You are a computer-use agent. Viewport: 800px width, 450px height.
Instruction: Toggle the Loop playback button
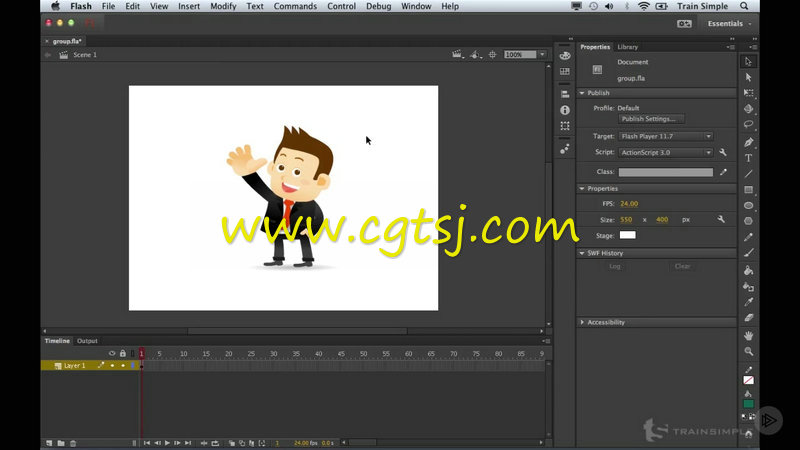pyautogui.click(x=215, y=443)
